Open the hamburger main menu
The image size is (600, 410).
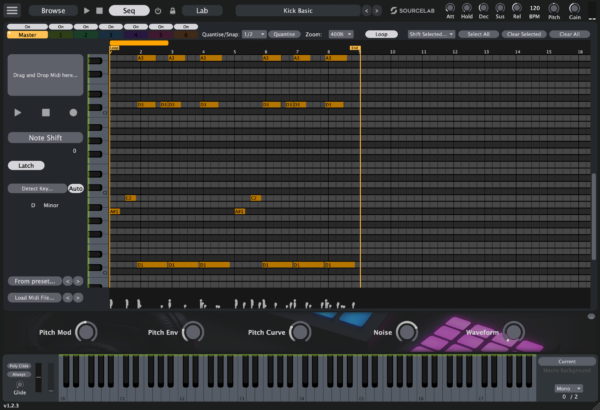[12, 10]
